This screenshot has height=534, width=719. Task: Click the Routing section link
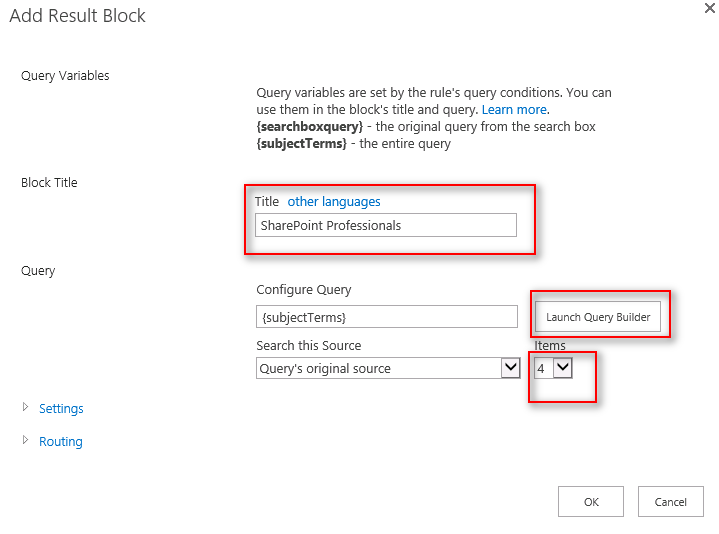pyautogui.click(x=61, y=442)
